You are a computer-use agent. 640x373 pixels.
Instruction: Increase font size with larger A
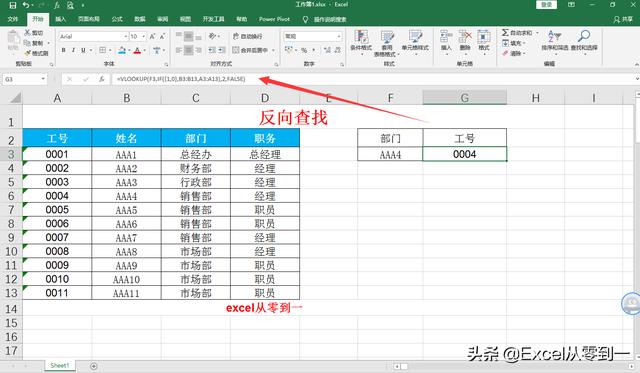152,36
